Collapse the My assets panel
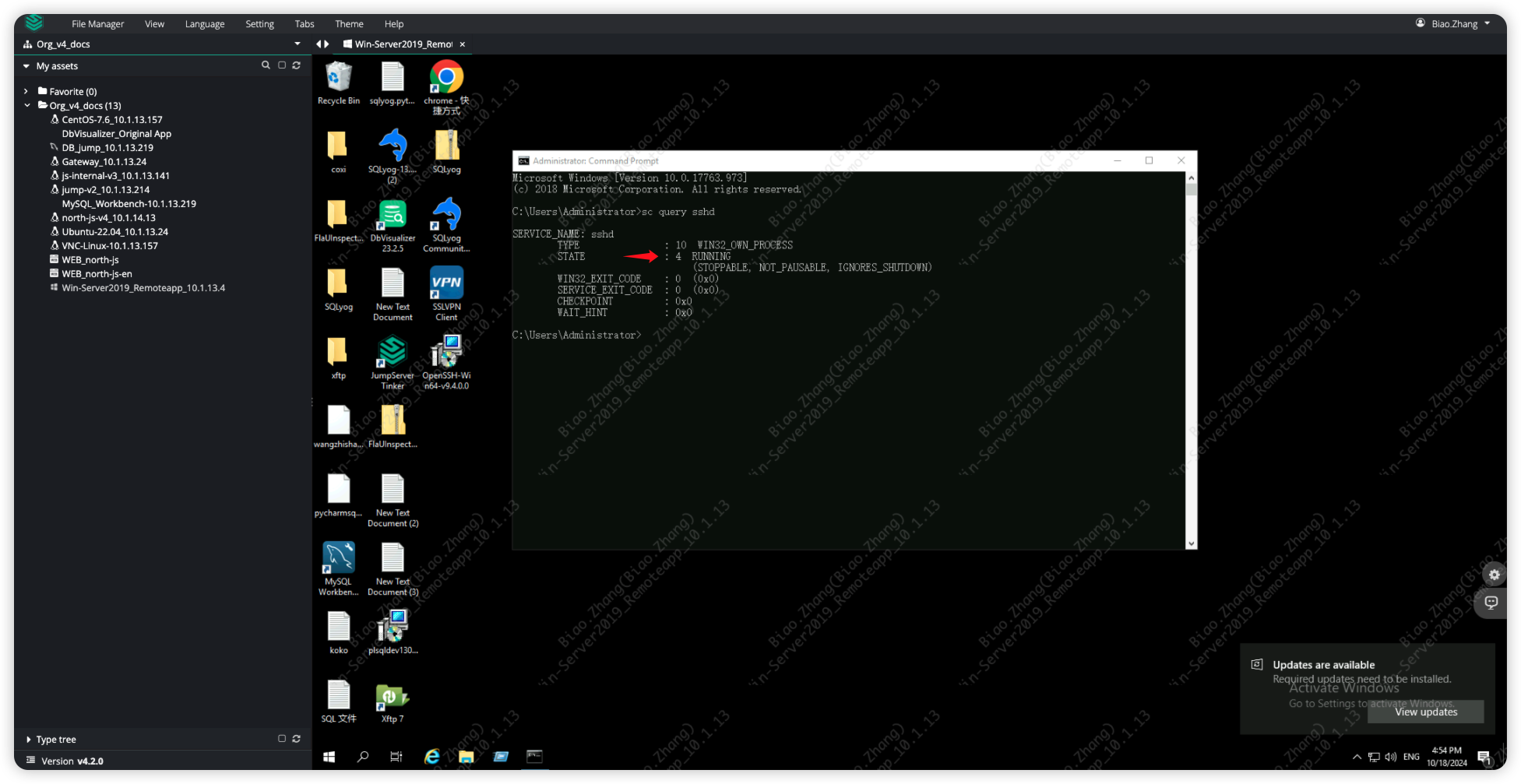Viewport: 1521px width, 784px height. pyautogui.click(x=26, y=66)
